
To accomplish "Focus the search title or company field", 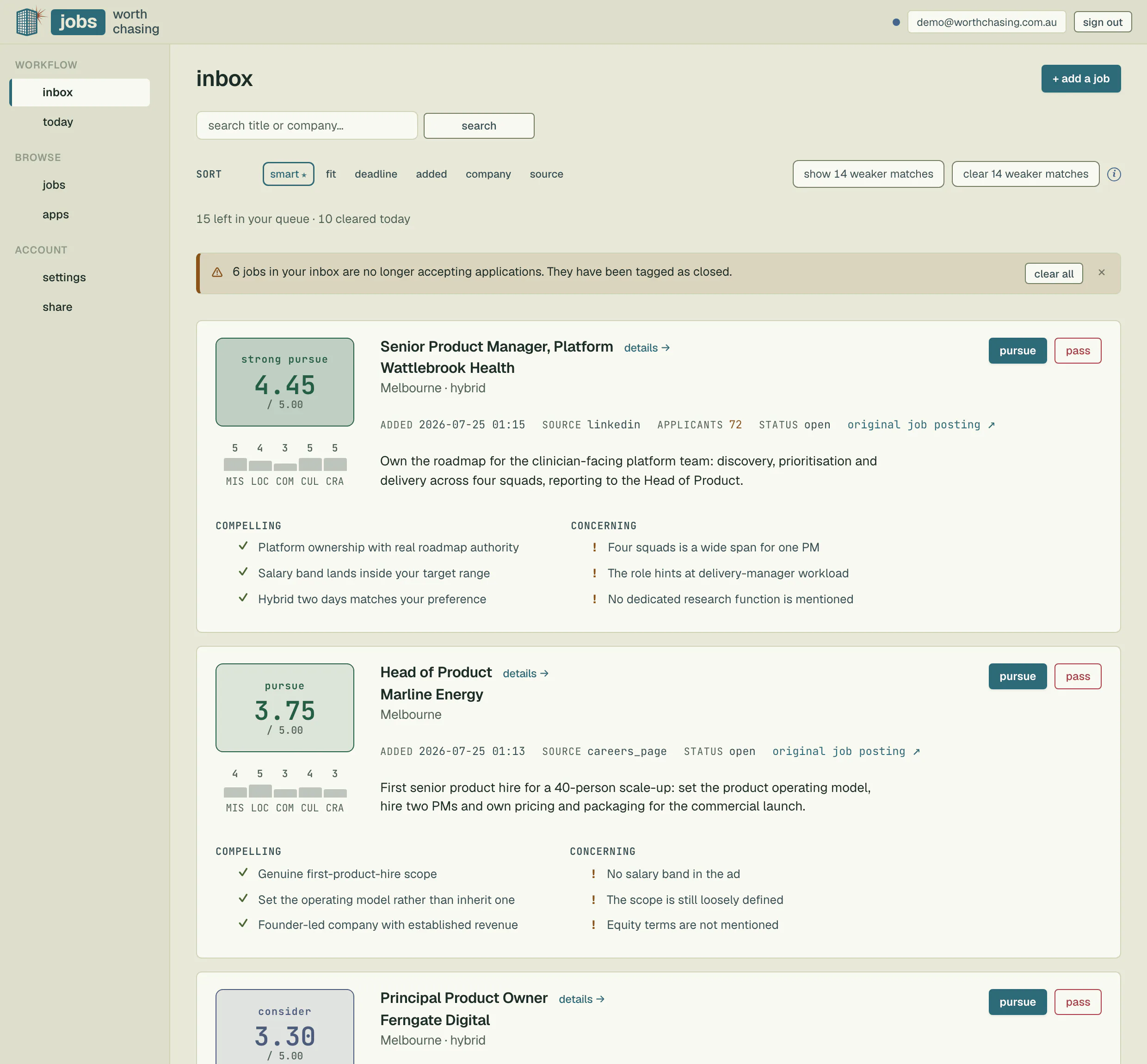I will point(307,125).
